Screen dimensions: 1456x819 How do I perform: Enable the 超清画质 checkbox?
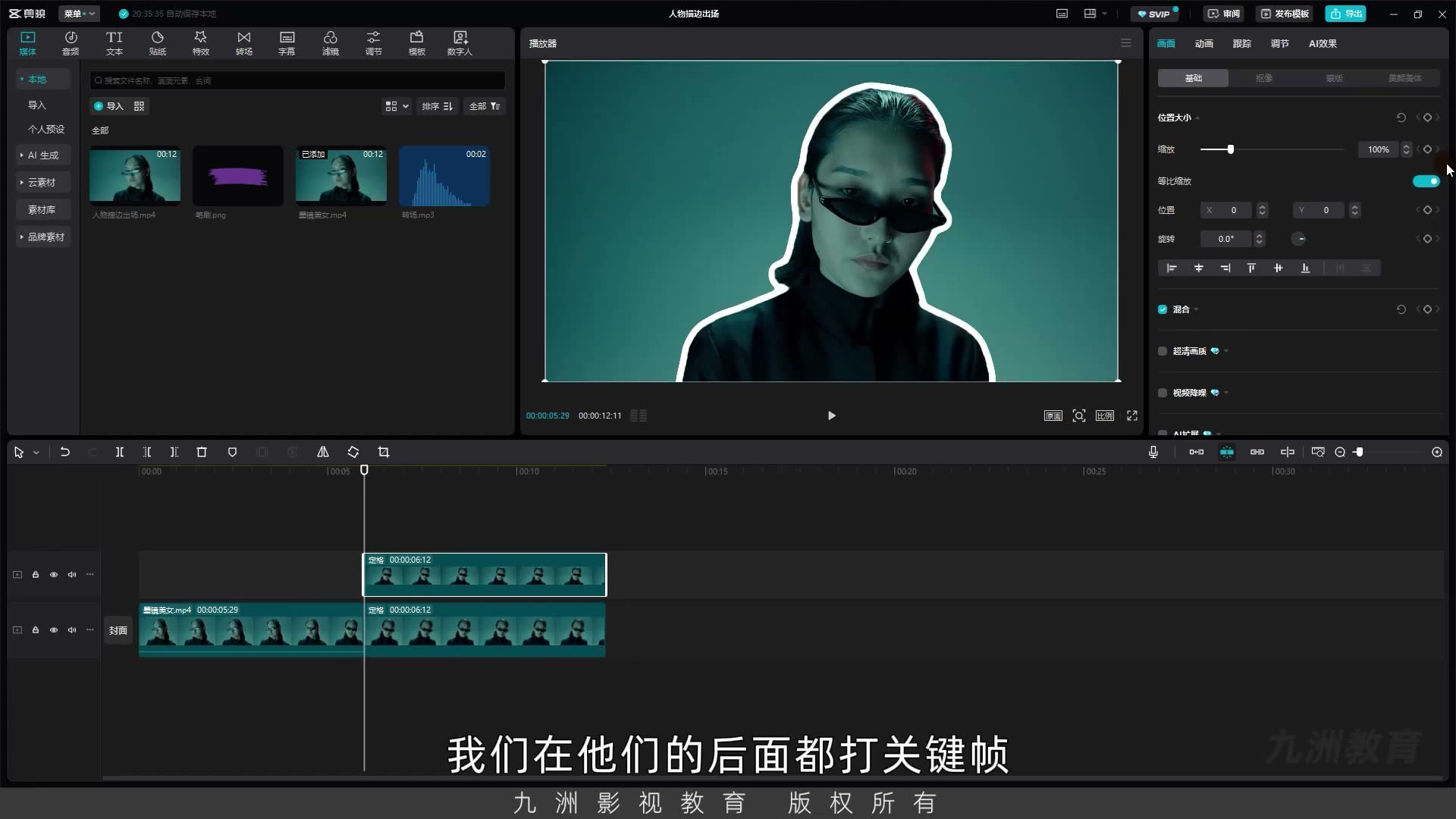tap(1163, 351)
